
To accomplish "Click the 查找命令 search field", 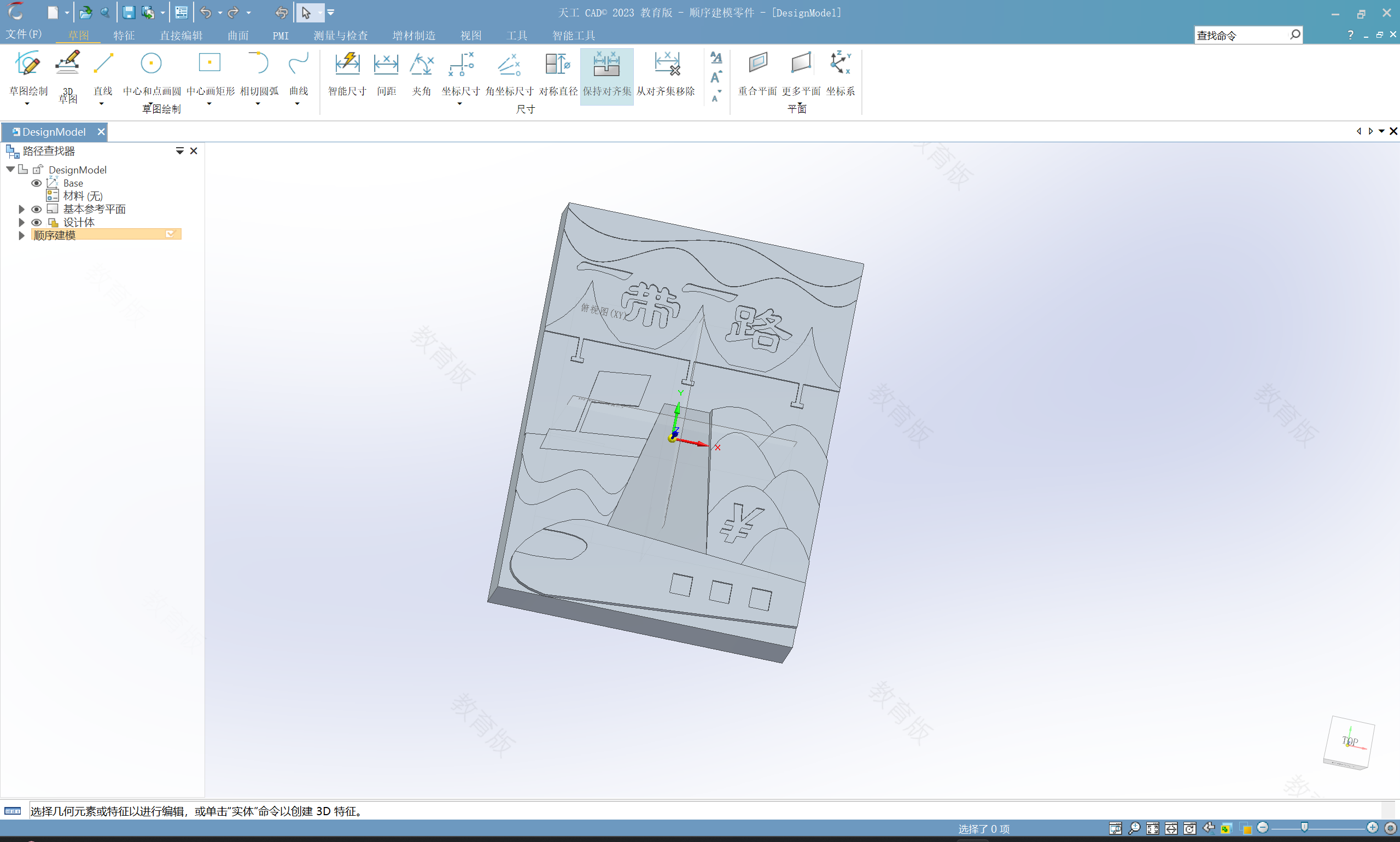I will (1241, 35).
